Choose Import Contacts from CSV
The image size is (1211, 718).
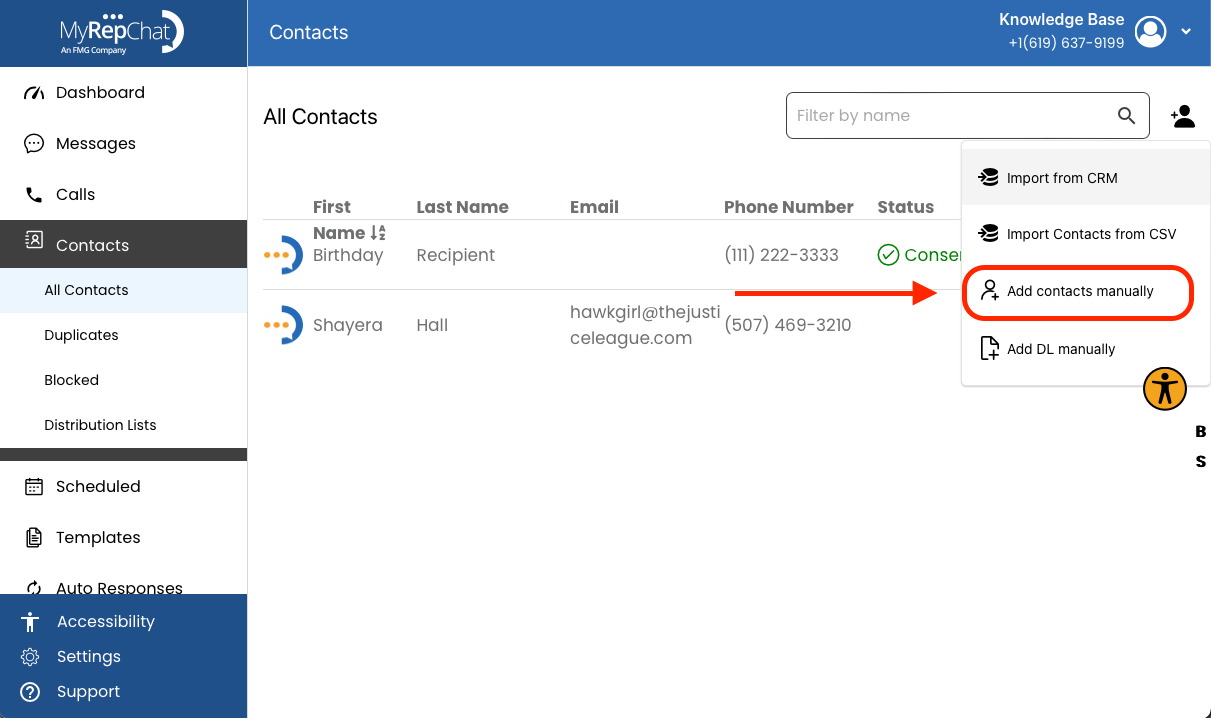[1086, 234]
